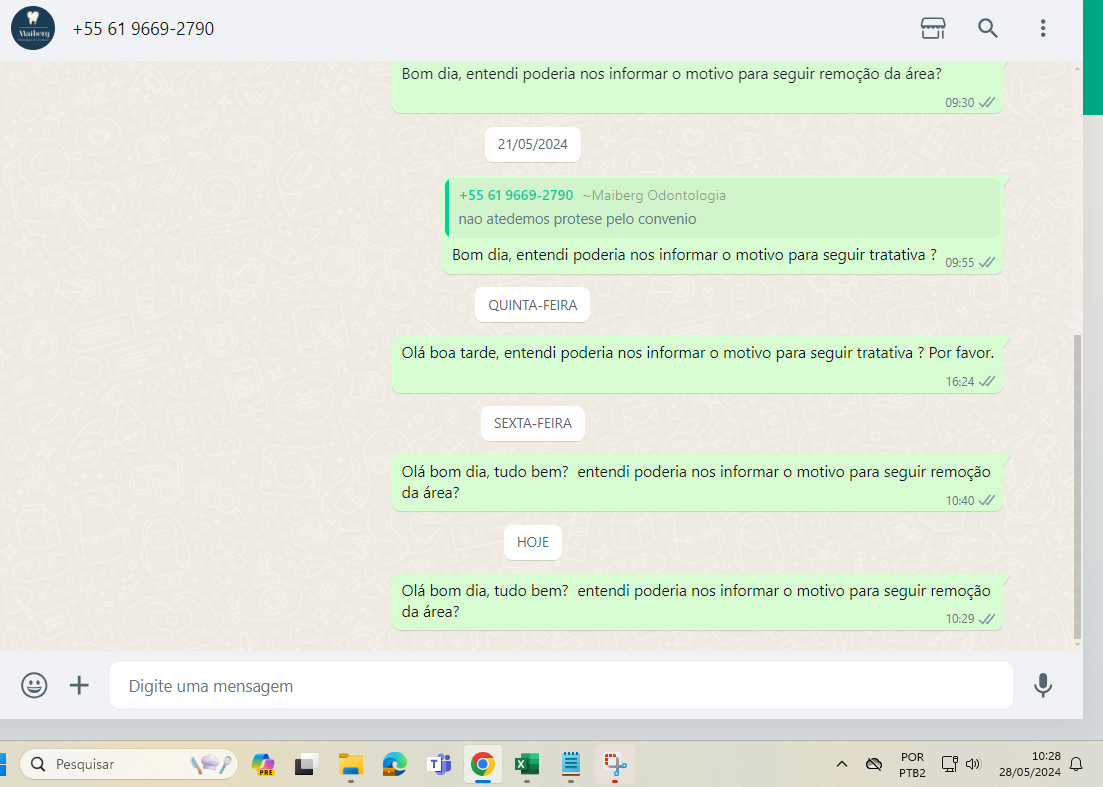
Task: Open Google Chrome from the taskbar
Action: click(483, 765)
